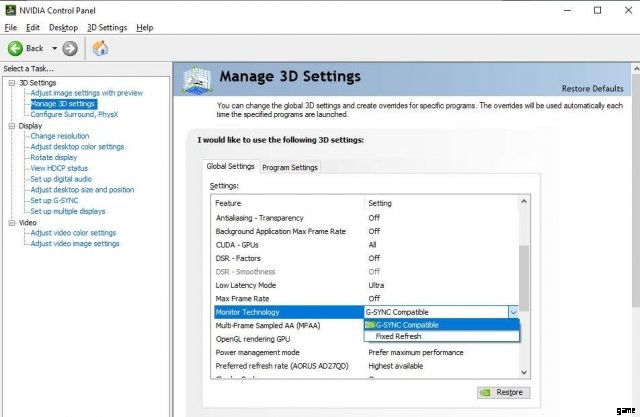The image size is (640, 417).
Task: Select the OpenGL rendering GPU row
Action: (288, 339)
